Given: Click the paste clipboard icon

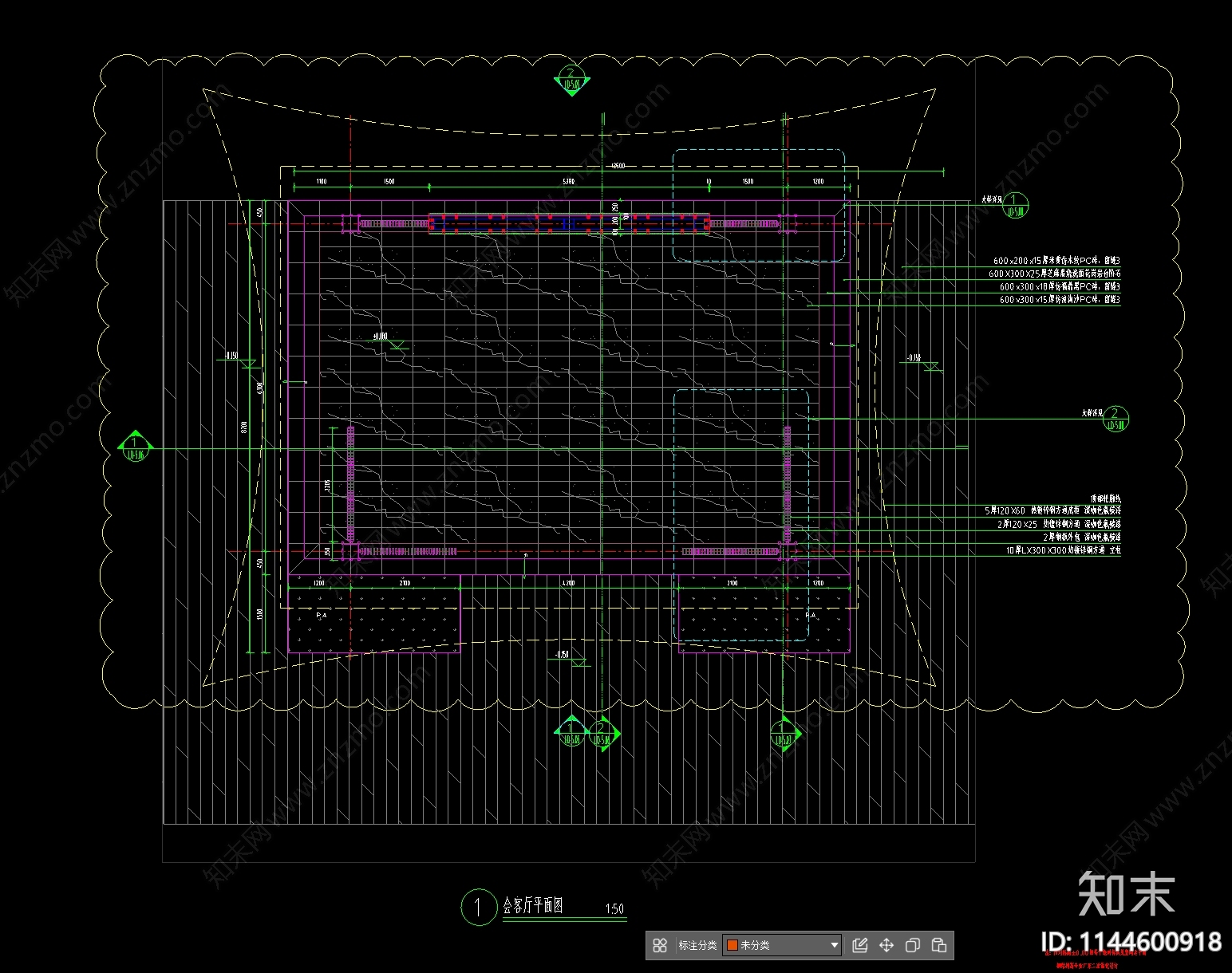Looking at the screenshot, I should pyautogui.click(x=939, y=945).
